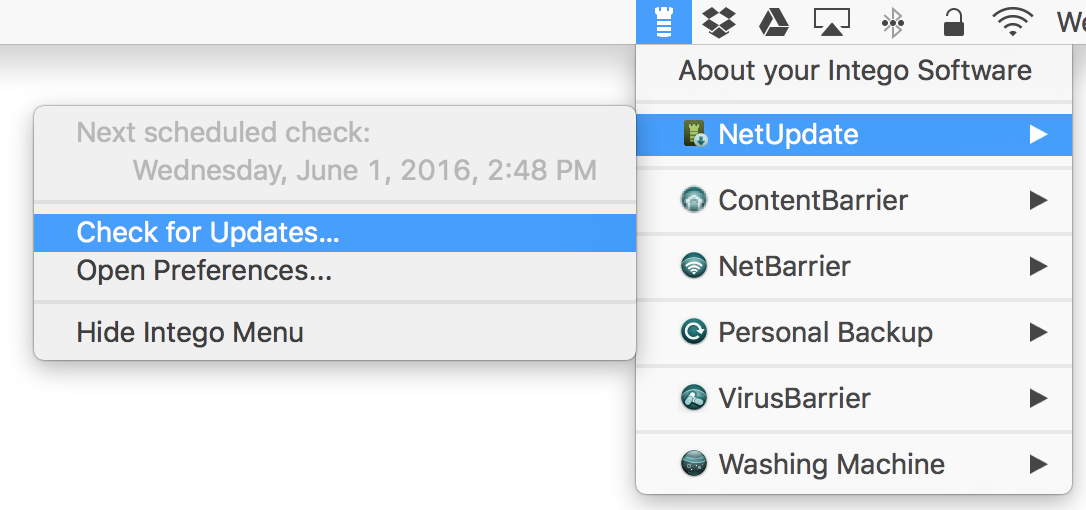Screen dimensions: 1086x510
Task: Expand the Washing Machine submenu arrow
Action: click(x=1038, y=464)
